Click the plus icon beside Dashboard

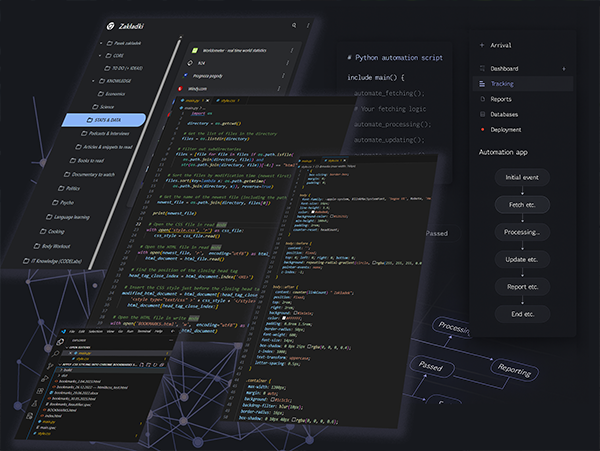pos(564,68)
